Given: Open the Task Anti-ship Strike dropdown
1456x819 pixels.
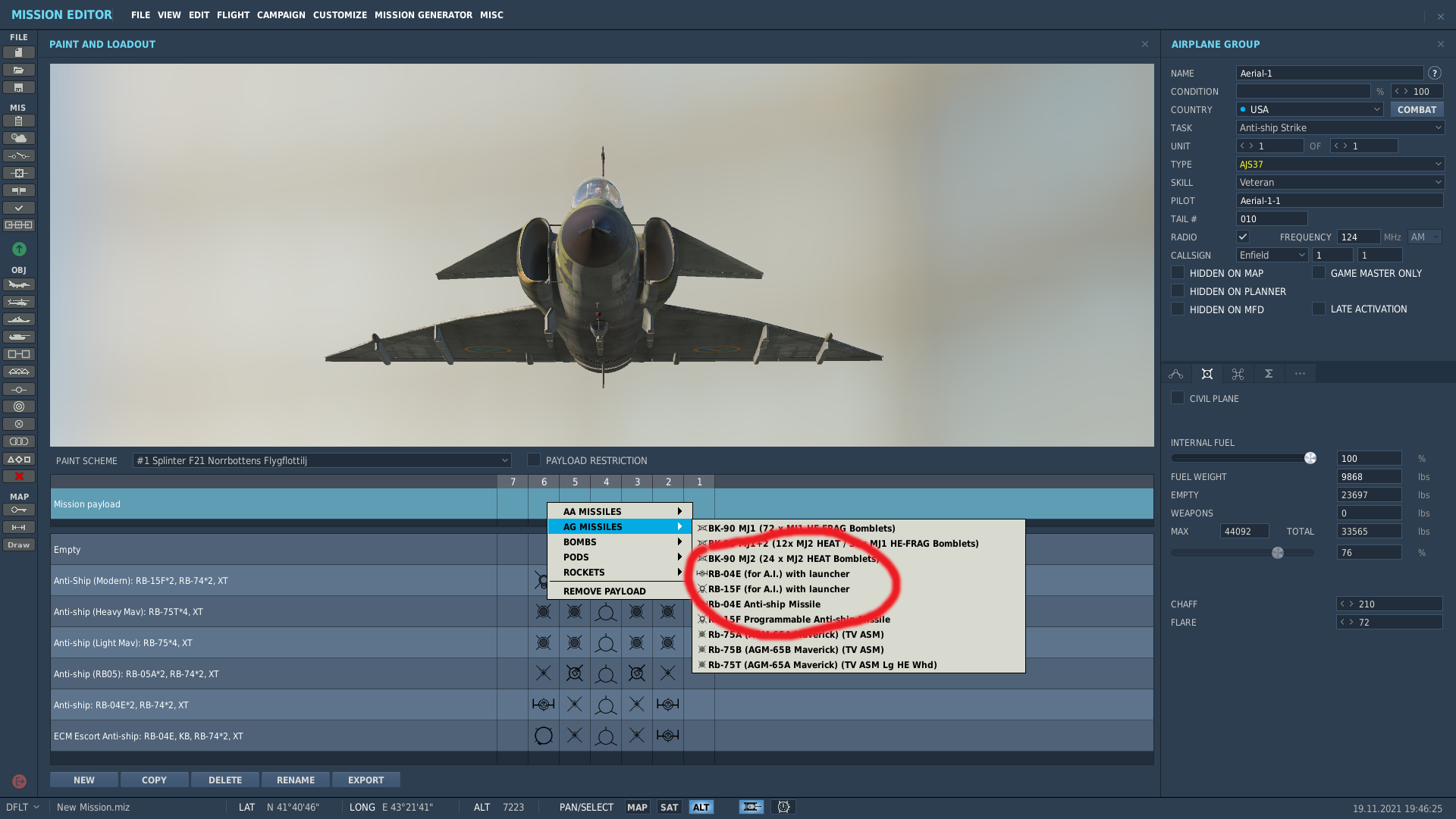Looking at the screenshot, I should tap(1340, 127).
